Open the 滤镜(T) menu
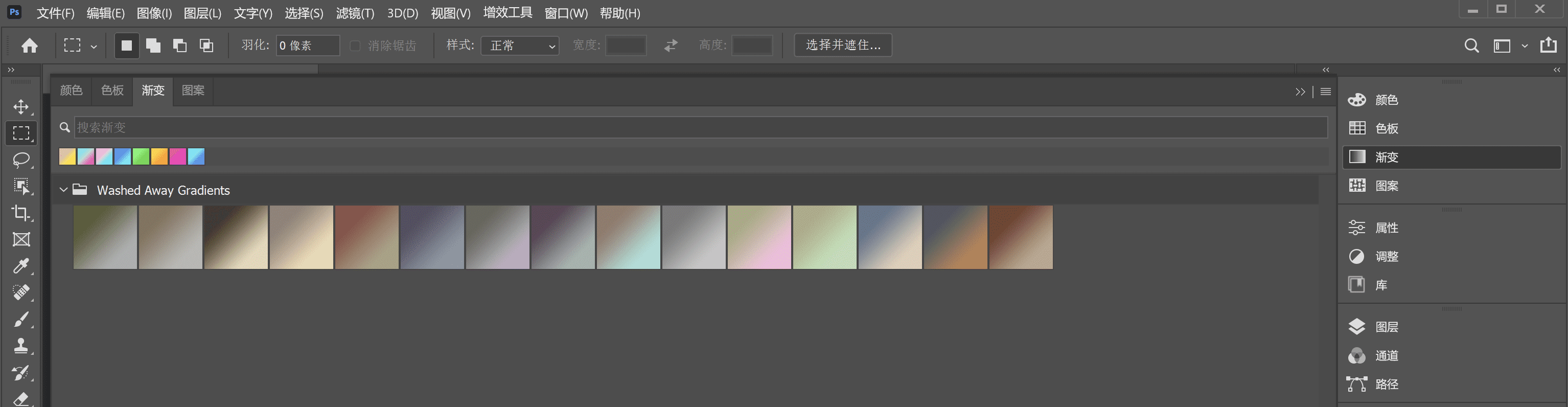1568x407 pixels. click(355, 13)
